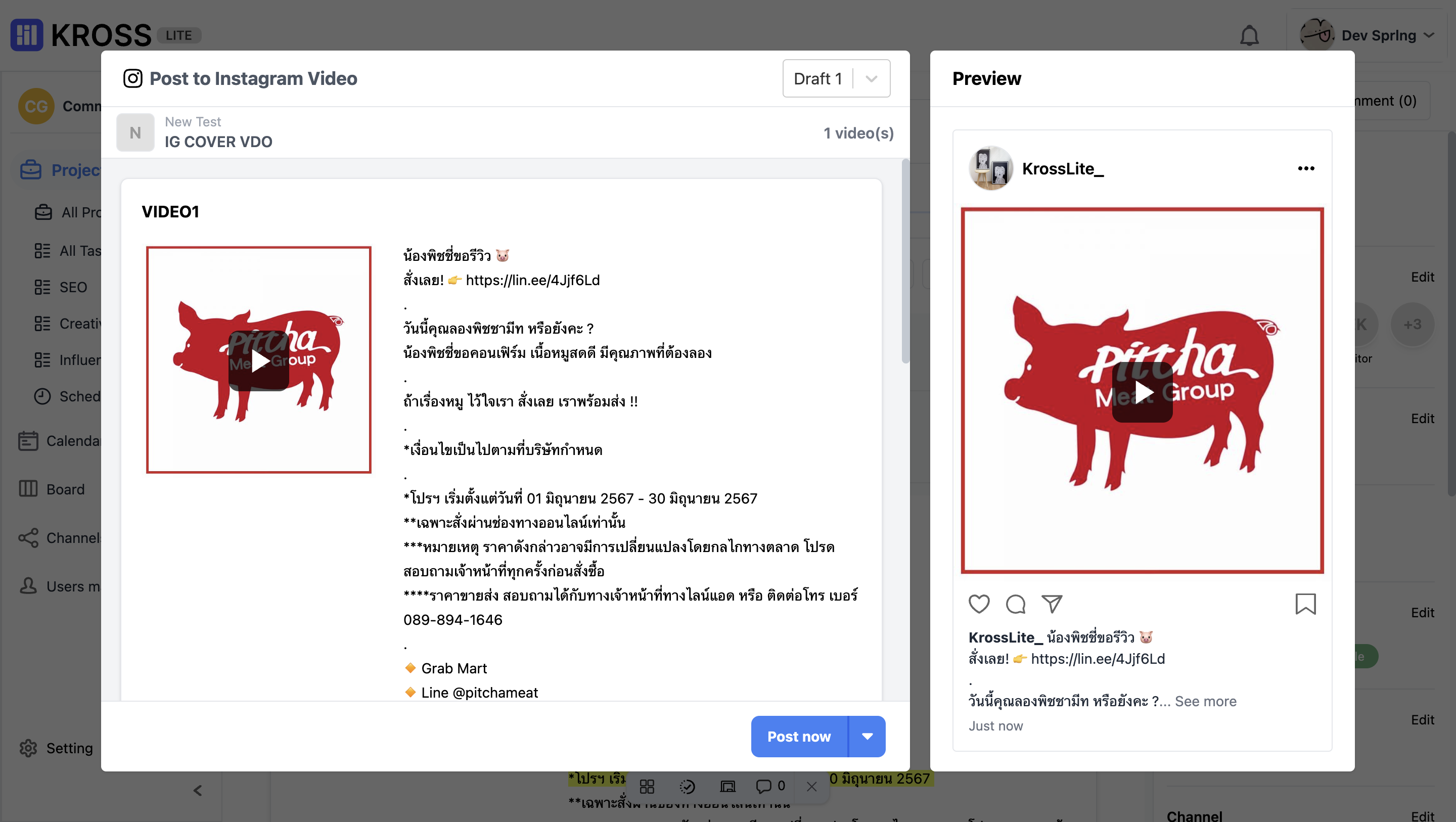Open Board in the sidebar
Image resolution: width=1456 pixels, height=822 pixels.
[52, 489]
